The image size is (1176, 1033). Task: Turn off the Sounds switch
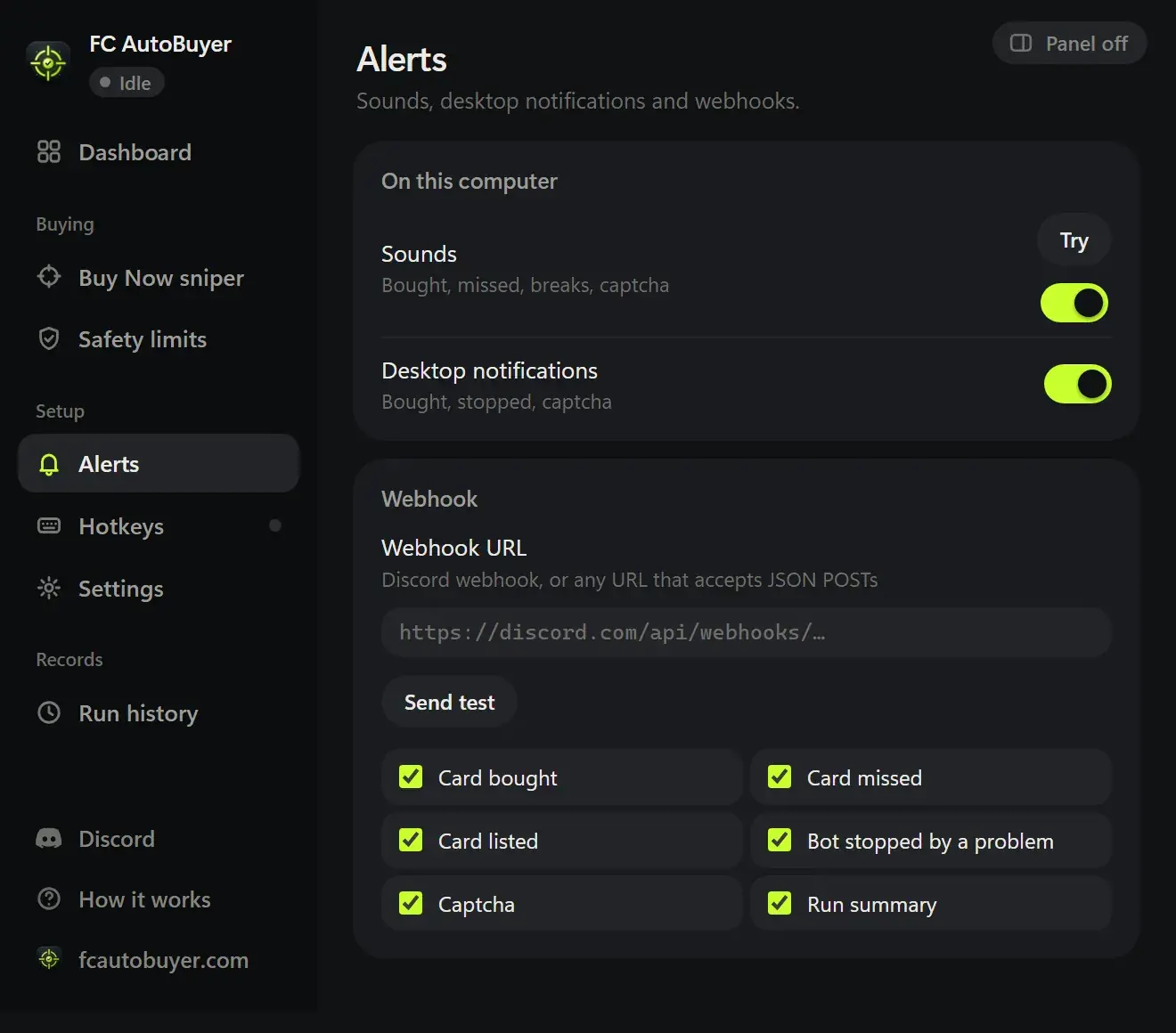[1074, 303]
